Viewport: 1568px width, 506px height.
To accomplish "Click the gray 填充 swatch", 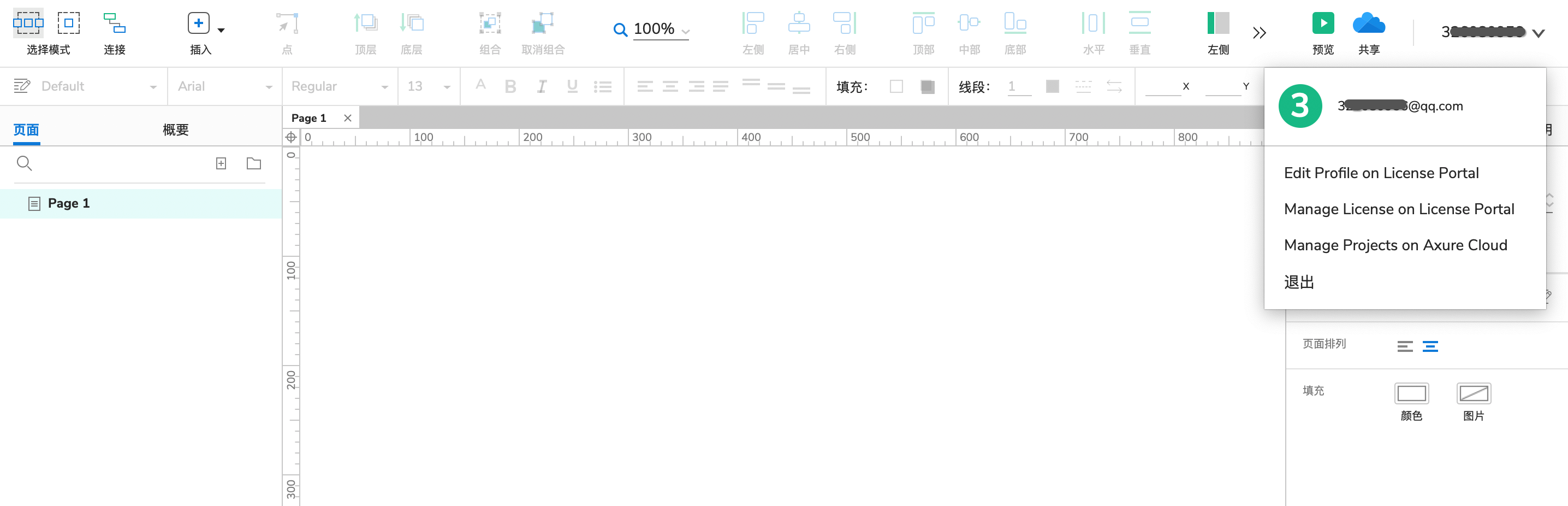I will click(x=928, y=86).
